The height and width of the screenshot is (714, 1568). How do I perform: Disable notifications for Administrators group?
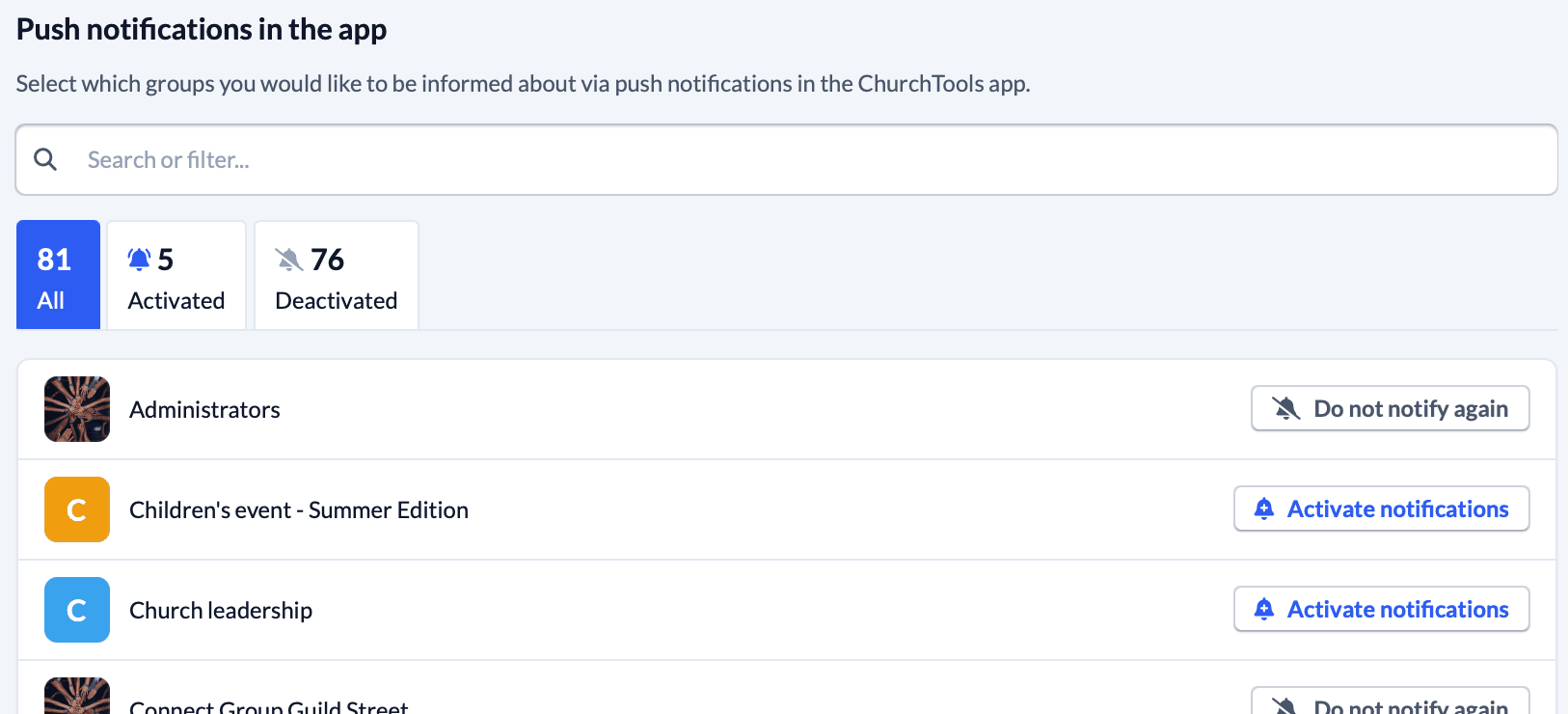pos(1390,409)
